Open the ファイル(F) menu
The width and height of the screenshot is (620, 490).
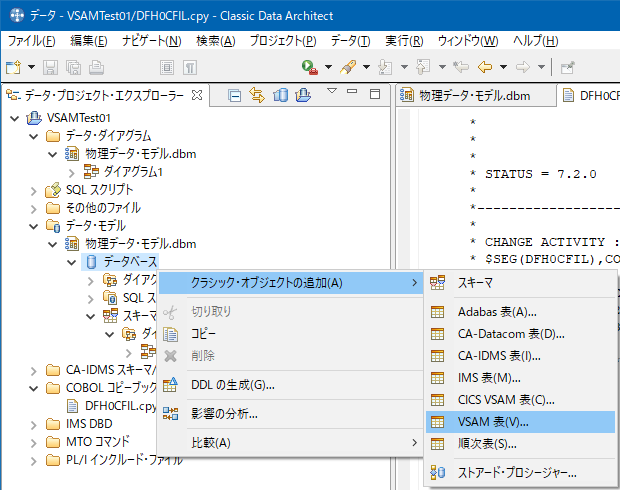pyautogui.click(x=32, y=41)
